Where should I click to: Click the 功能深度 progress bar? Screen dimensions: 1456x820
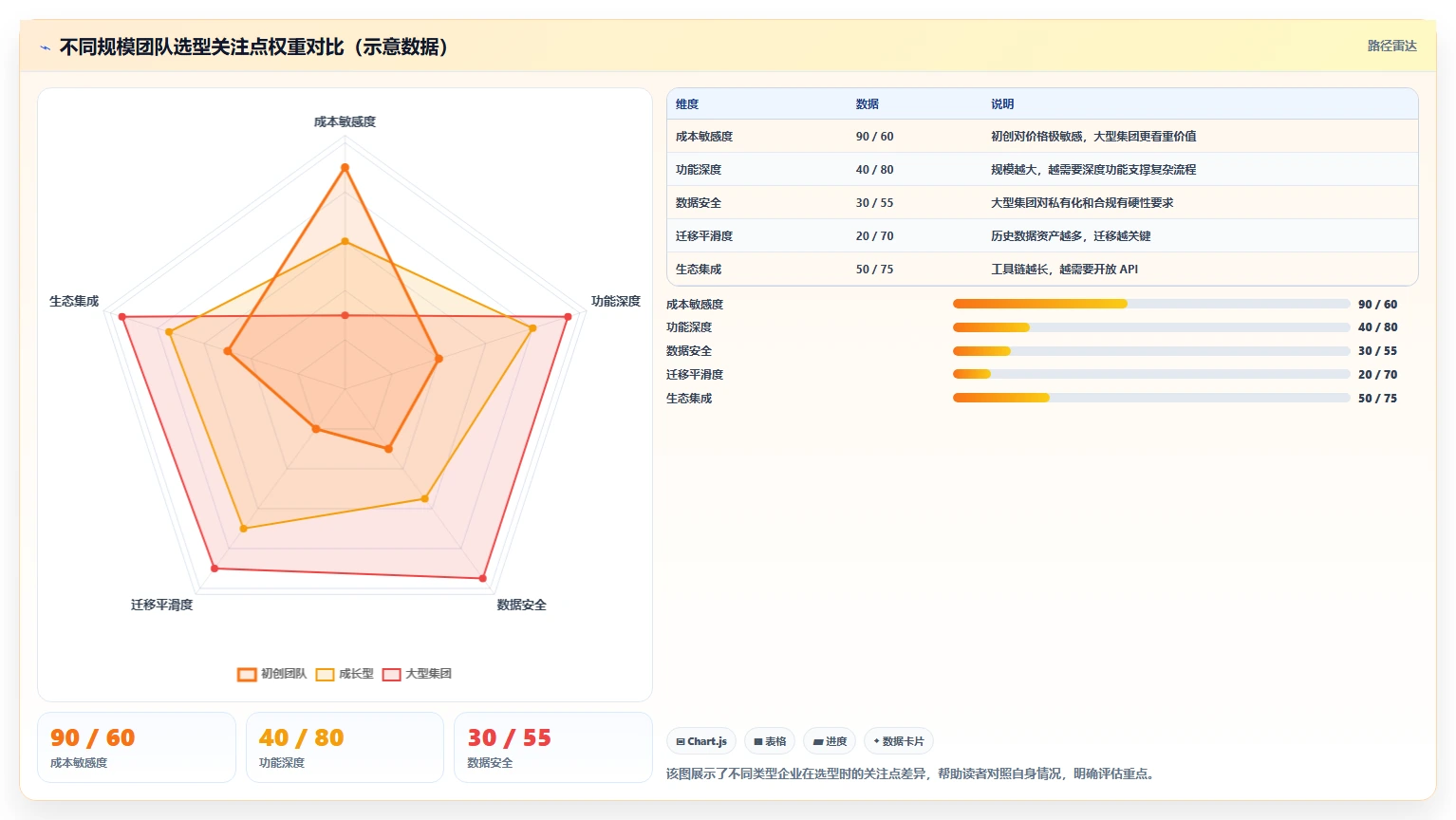(x=1151, y=327)
